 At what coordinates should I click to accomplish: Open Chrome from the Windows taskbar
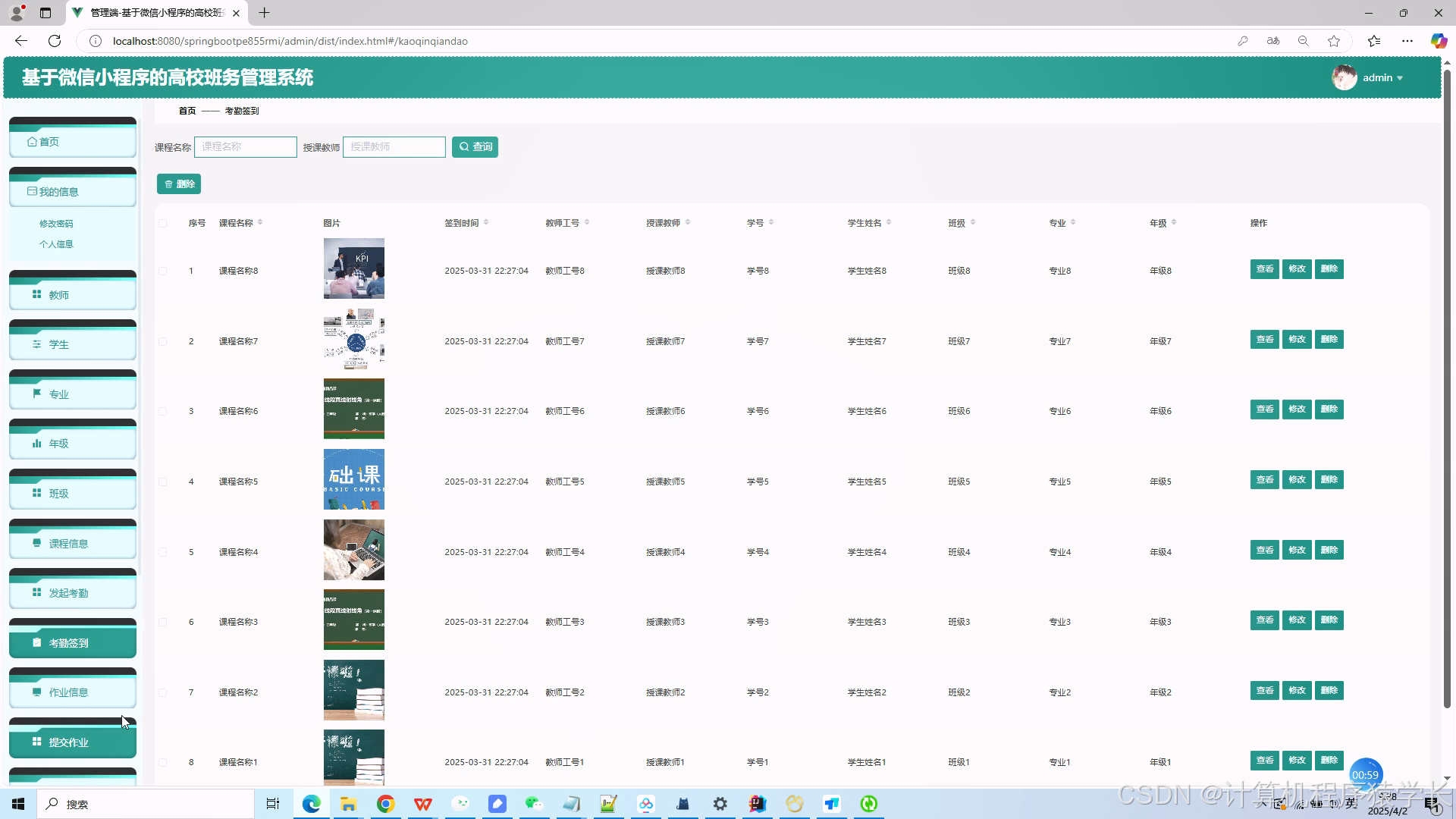pyautogui.click(x=385, y=804)
